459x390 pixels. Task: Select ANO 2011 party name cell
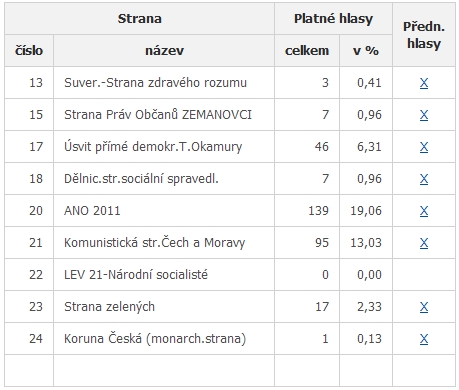click(164, 211)
